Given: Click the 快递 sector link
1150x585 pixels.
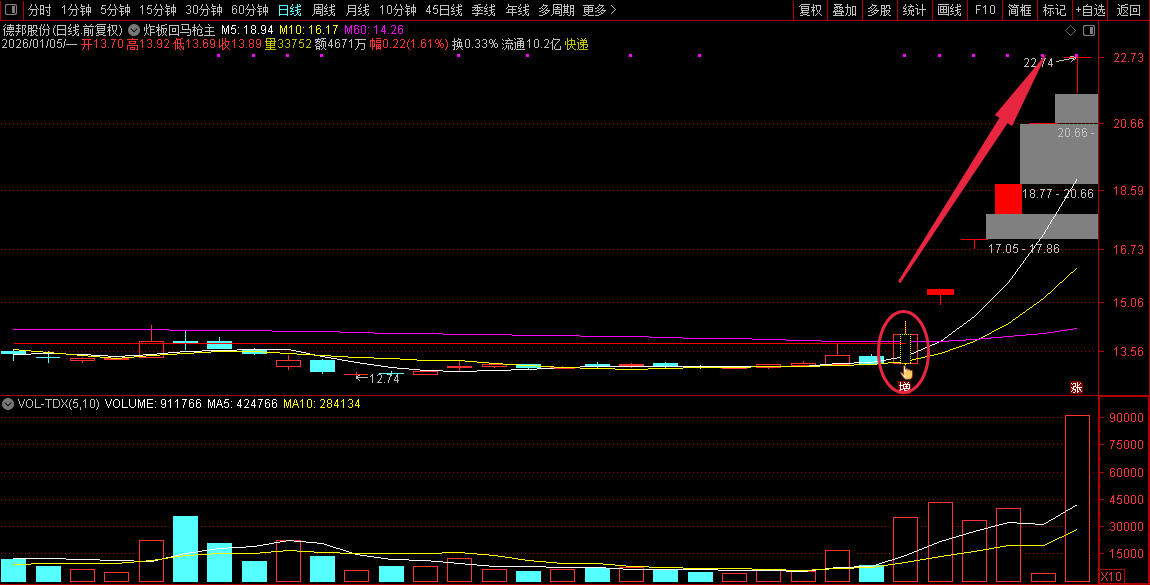Looking at the screenshot, I should (x=576, y=44).
